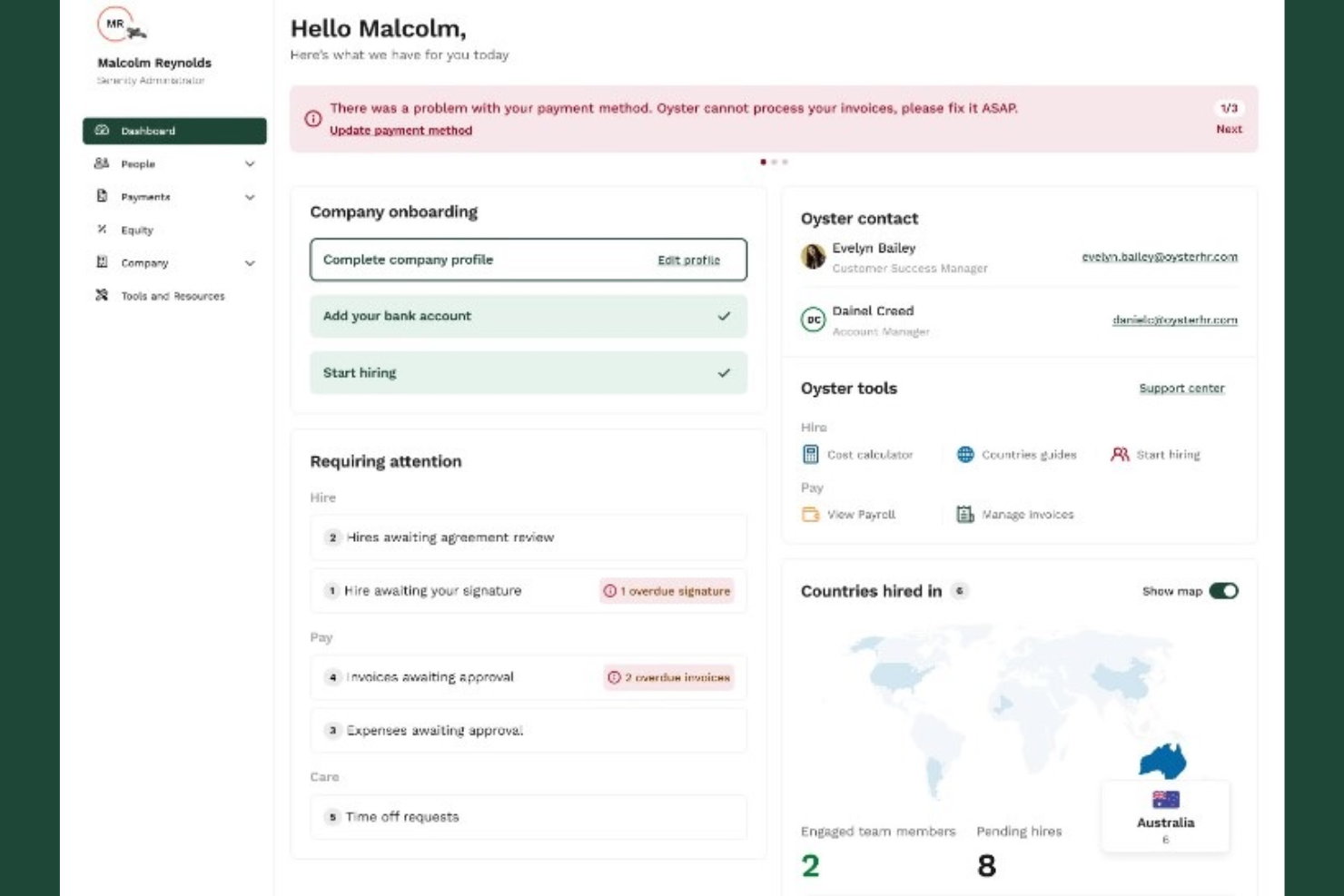Click the MR profile avatar
The height and width of the screenshot is (896, 1344).
click(116, 25)
